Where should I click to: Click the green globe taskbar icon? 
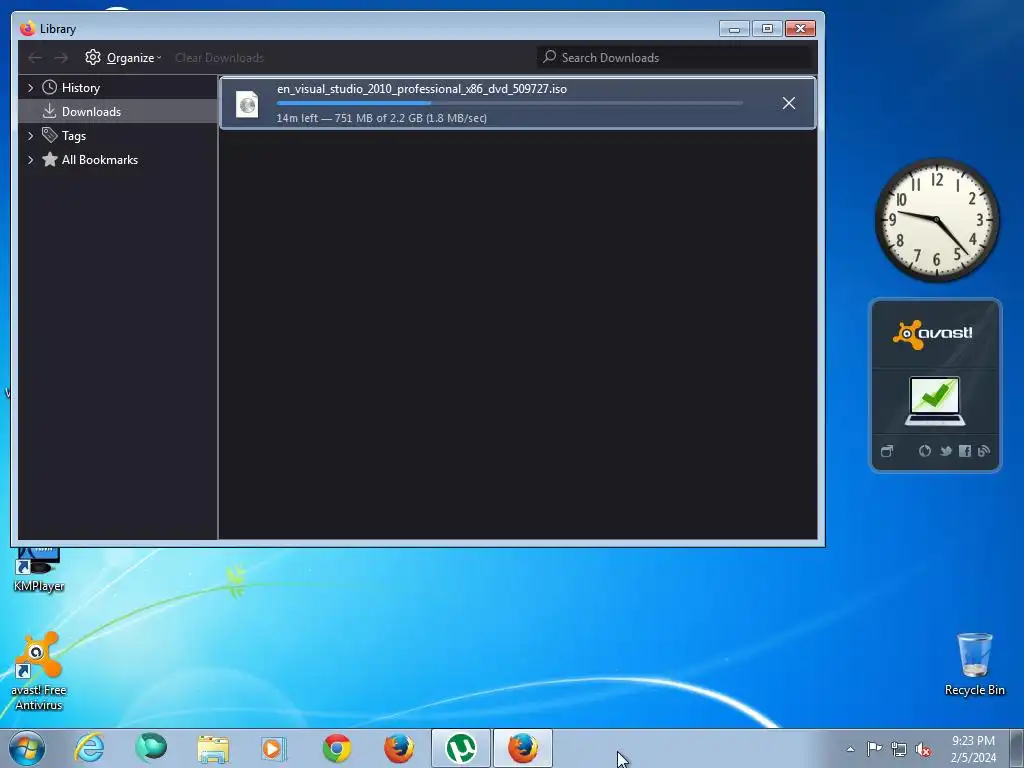151,748
